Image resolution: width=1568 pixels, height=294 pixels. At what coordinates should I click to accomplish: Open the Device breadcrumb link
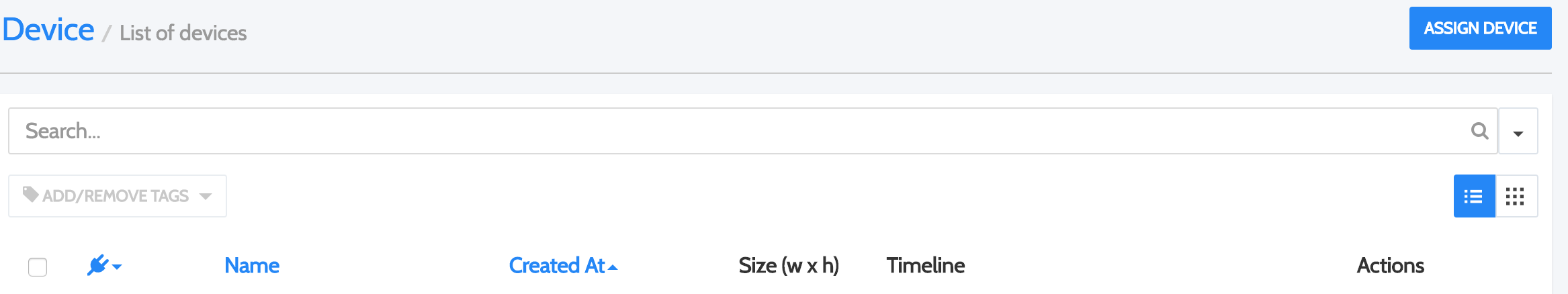[x=48, y=30]
